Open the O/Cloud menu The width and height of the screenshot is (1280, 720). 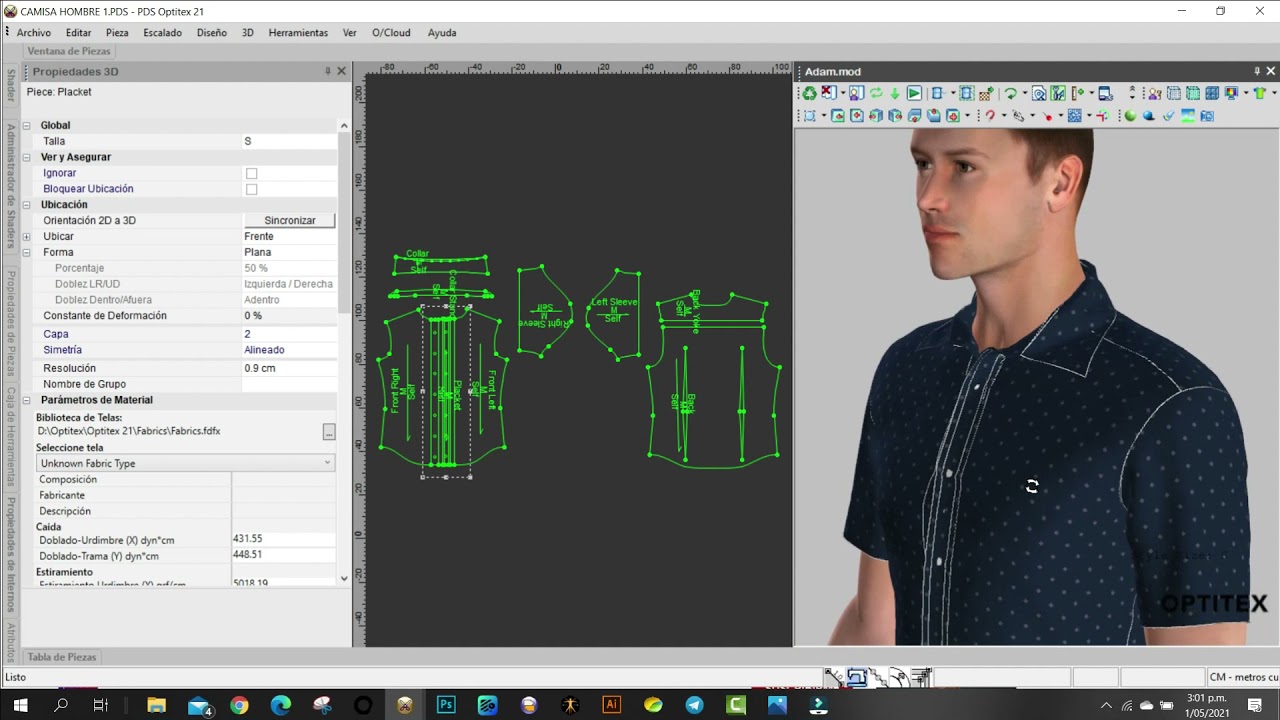point(391,32)
